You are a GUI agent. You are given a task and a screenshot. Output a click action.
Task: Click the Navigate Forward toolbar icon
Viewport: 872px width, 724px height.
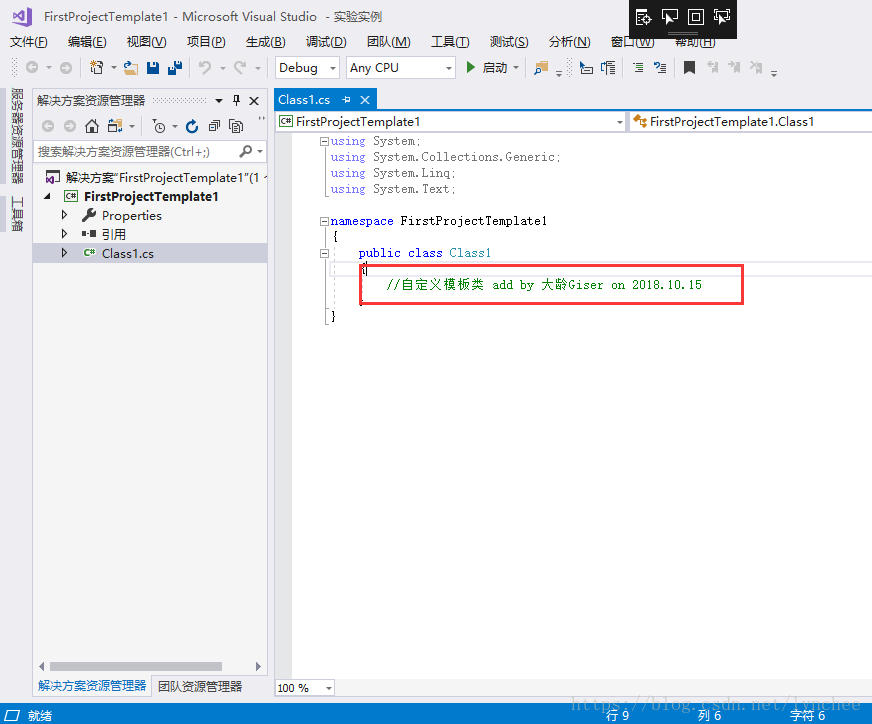click(x=66, y=68)
